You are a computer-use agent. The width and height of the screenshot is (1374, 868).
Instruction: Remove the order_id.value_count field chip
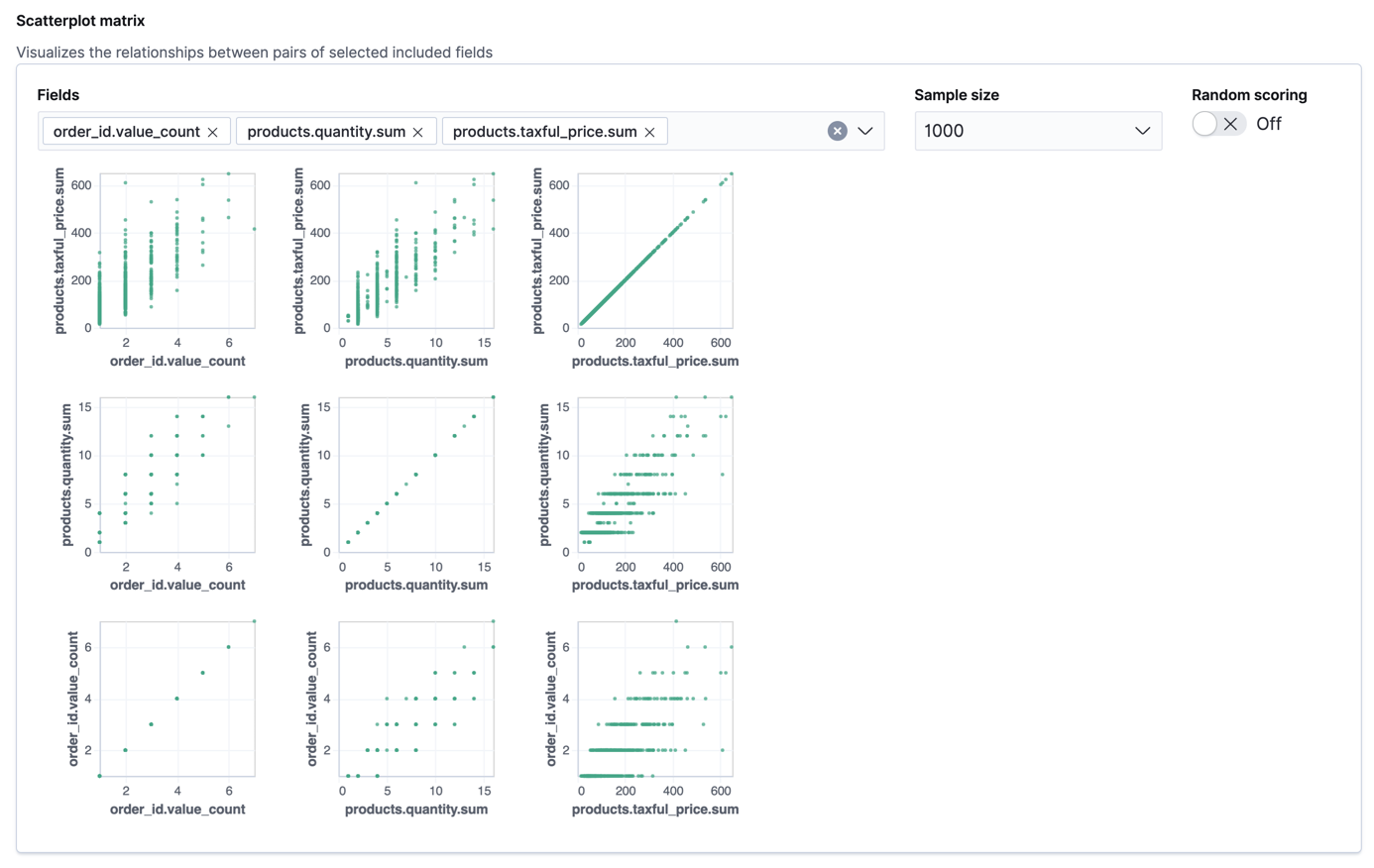(x=212, y=131)
